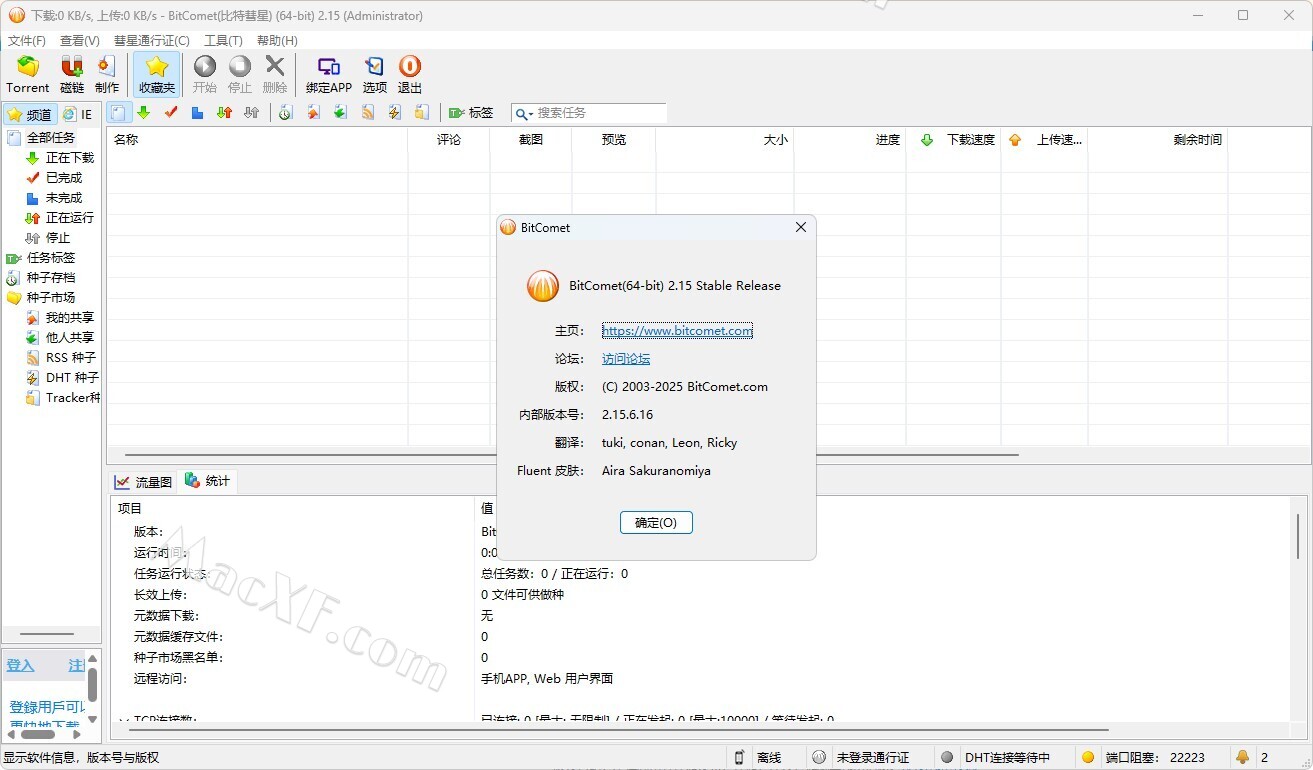Click the 绑定APP toolbar icon
Viewport: 1313px width, 770px height.
coord(329,75)
